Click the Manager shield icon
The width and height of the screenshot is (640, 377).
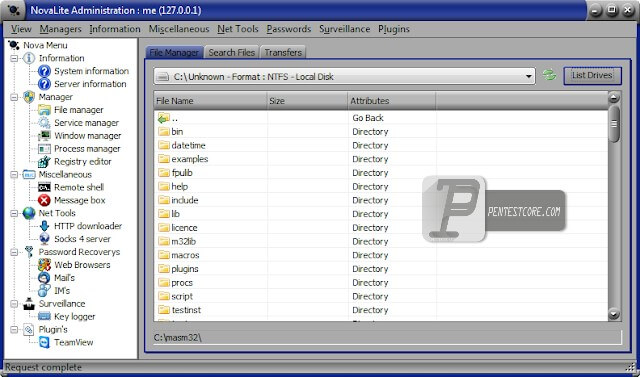29,97
